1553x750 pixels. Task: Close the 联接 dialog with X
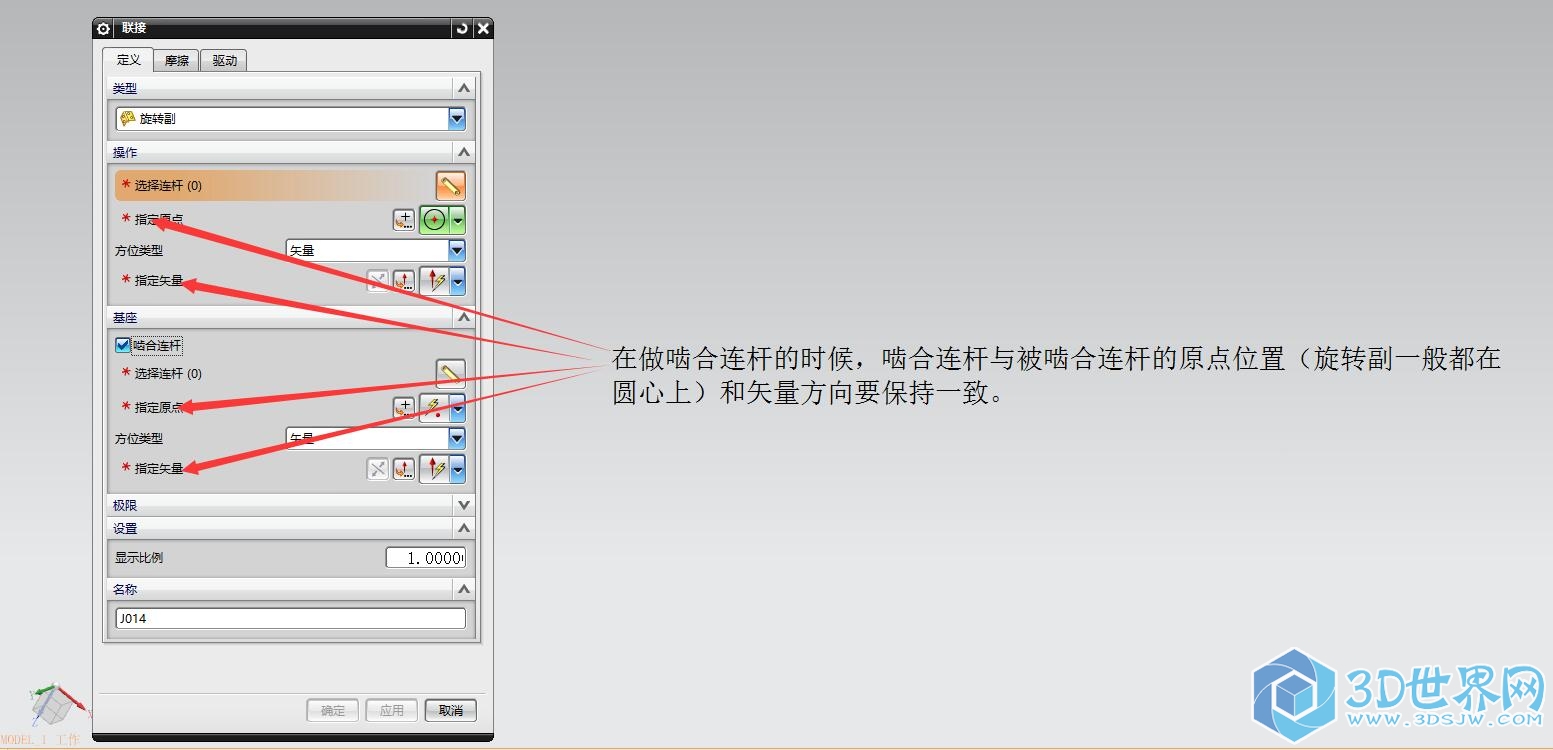pyautogui.click(x=483, y=29)
